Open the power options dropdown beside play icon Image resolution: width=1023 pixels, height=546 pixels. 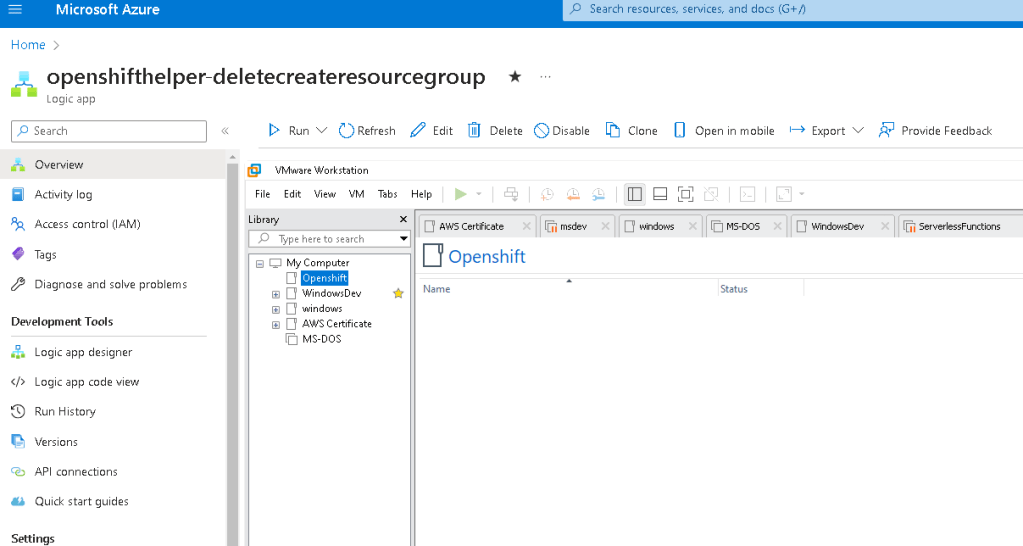point(479,194)
